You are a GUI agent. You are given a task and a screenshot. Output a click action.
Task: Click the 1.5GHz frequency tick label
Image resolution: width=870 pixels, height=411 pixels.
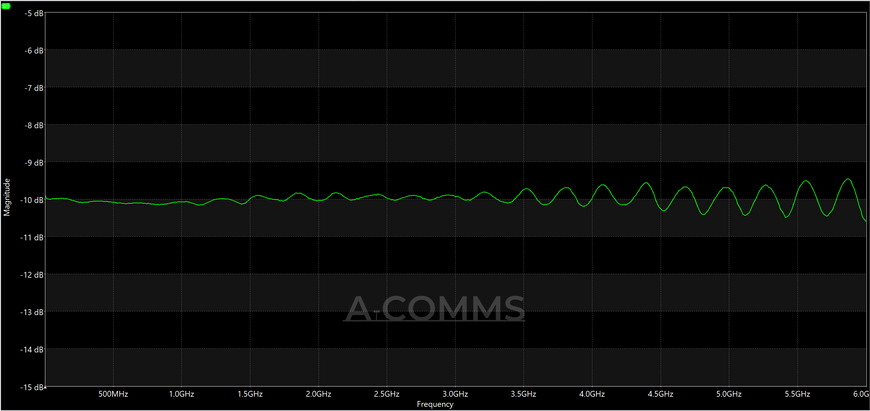point(250,394)
